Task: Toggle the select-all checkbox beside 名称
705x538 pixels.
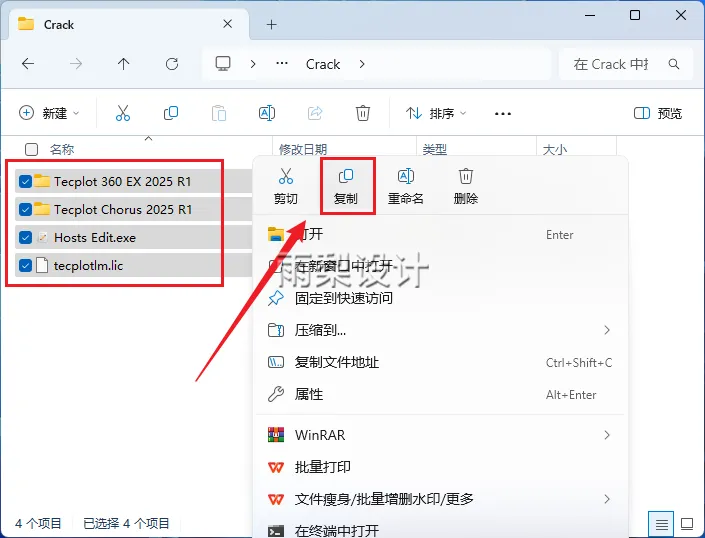Action: pos(31,149)
